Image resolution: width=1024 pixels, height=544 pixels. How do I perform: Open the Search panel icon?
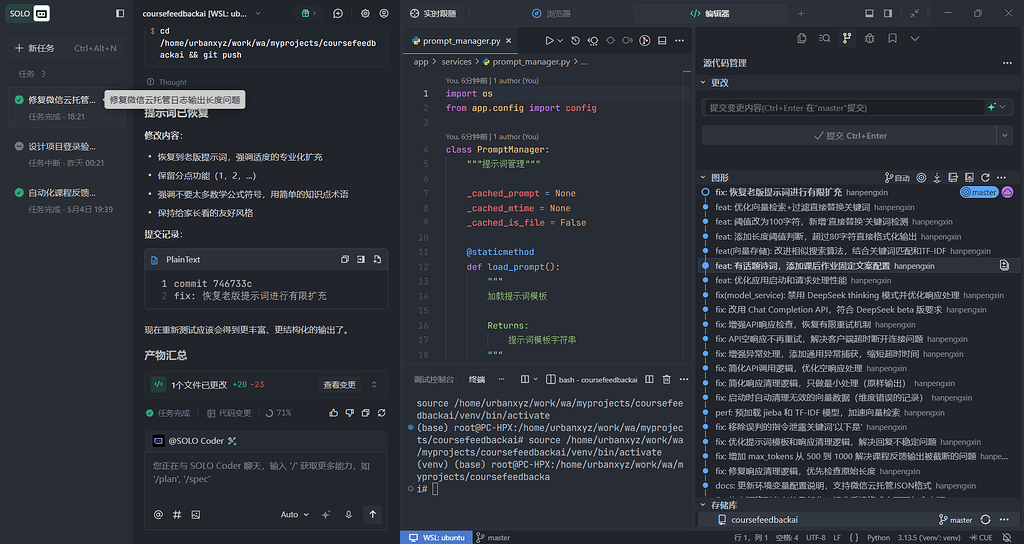825,39
